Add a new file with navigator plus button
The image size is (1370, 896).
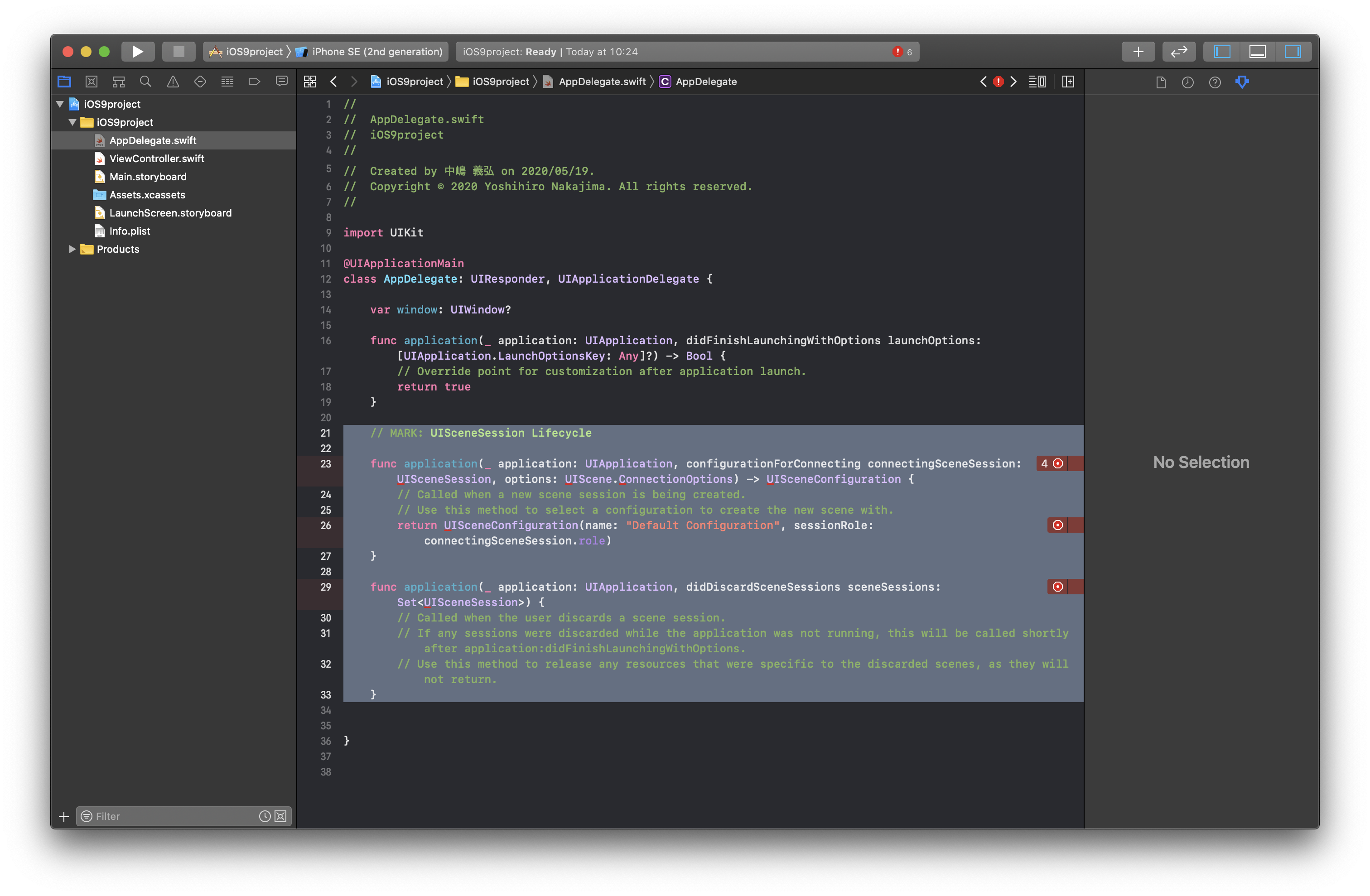(64, 817)
